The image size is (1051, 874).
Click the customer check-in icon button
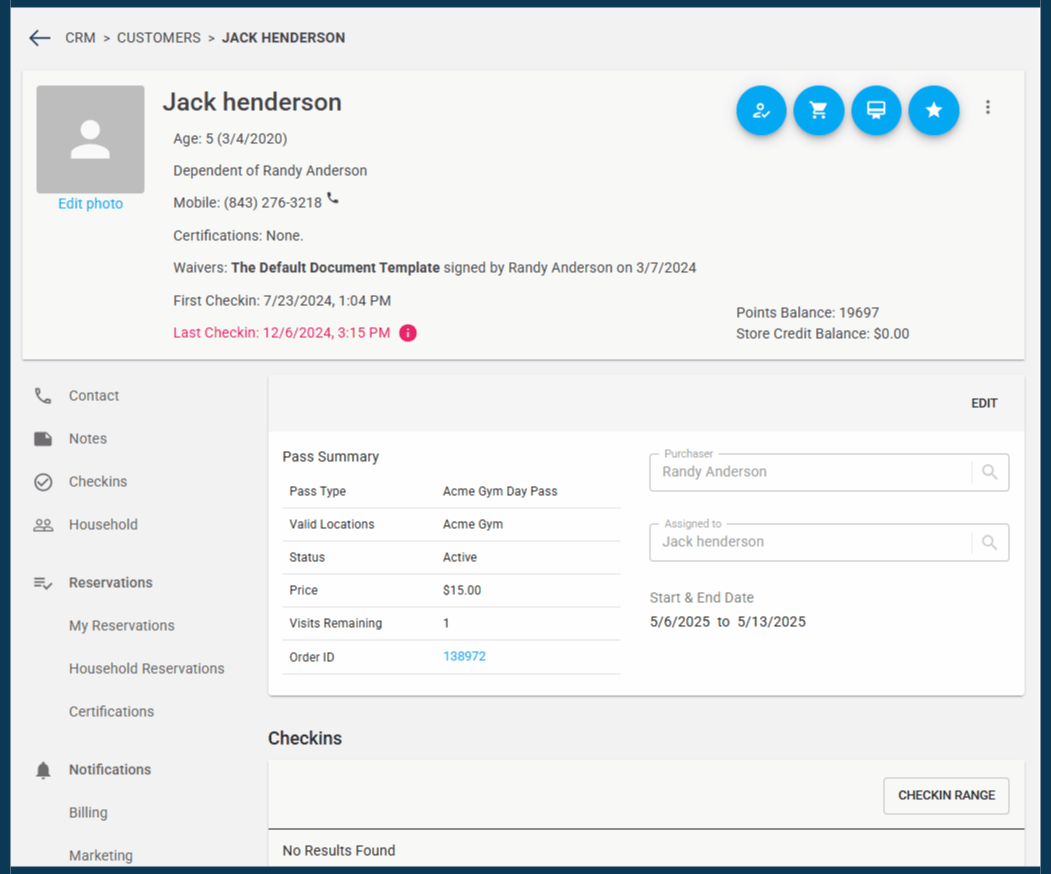pyautogui.click(x=761, y=110)
